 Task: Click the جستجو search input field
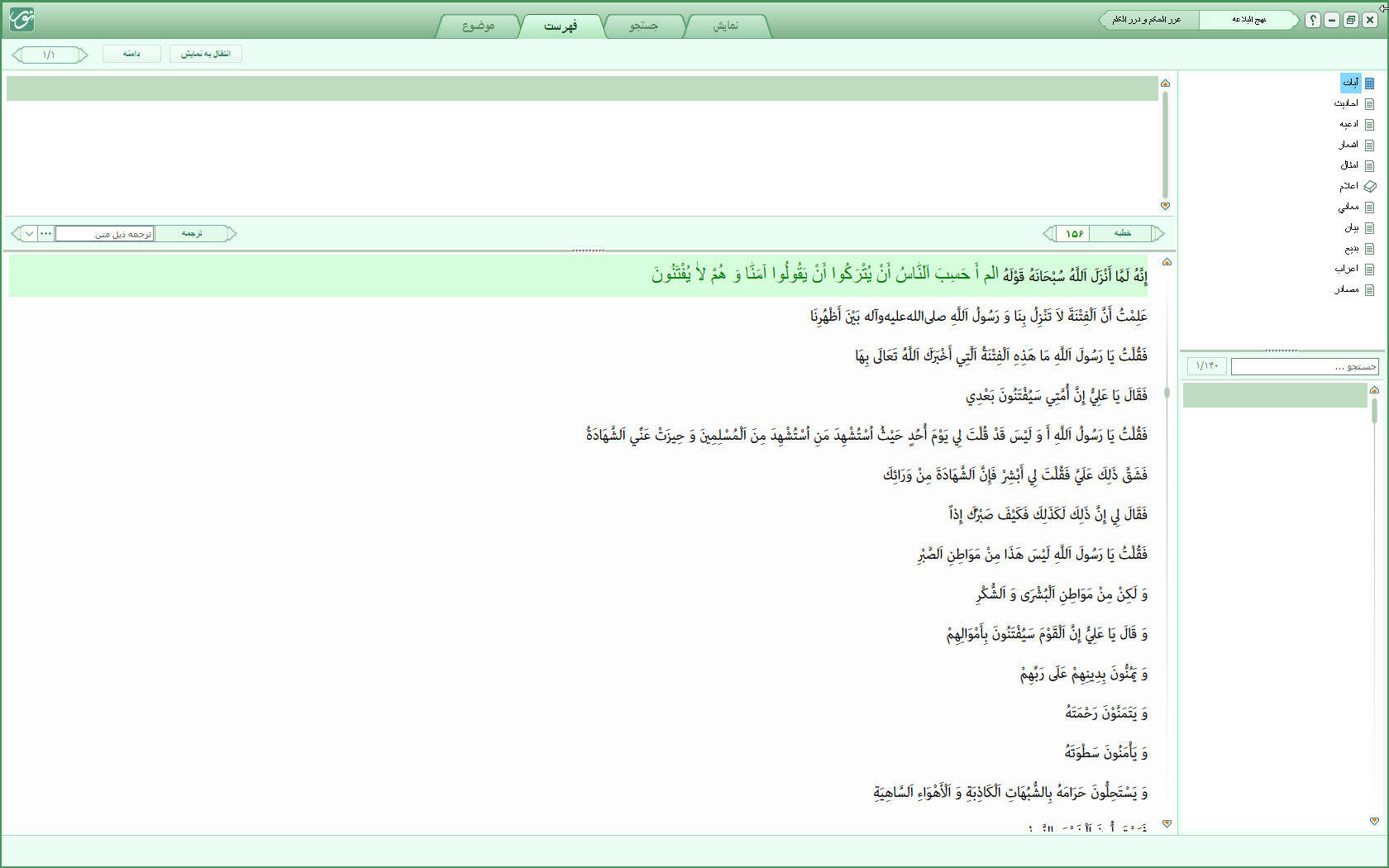(1305, 366)
